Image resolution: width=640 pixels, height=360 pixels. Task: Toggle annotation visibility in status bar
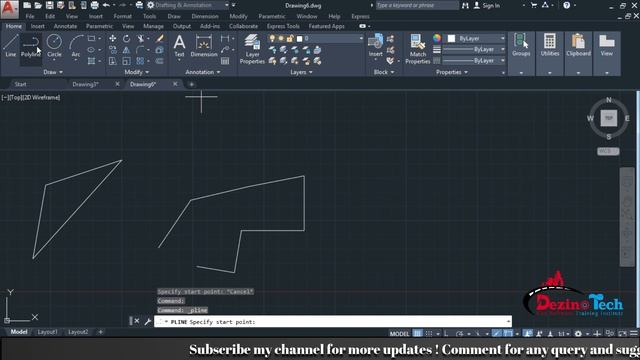[527, 333]
